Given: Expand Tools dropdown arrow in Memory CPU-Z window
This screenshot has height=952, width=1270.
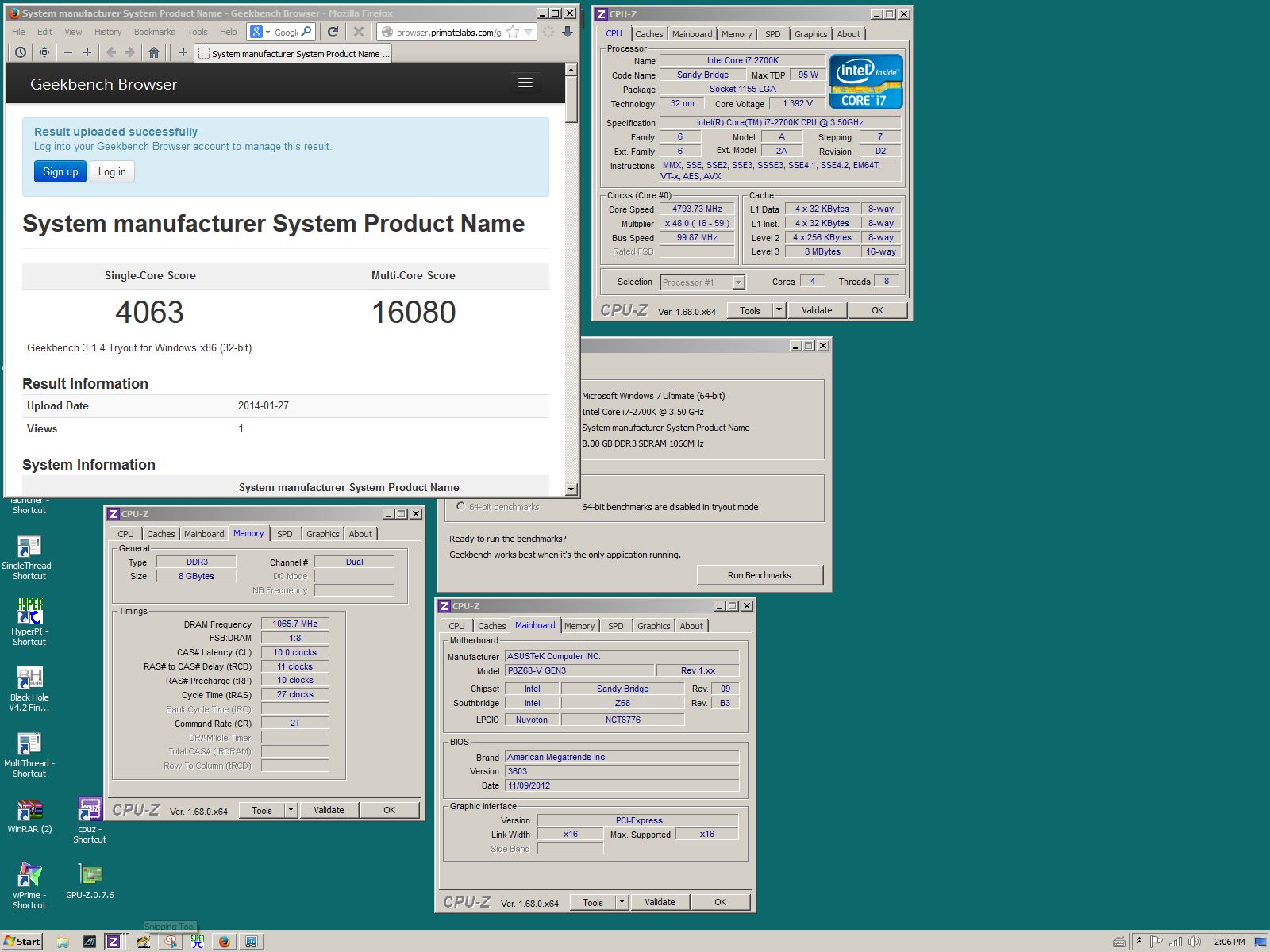Looking at the screenshot, I should (x=291, y=810).
